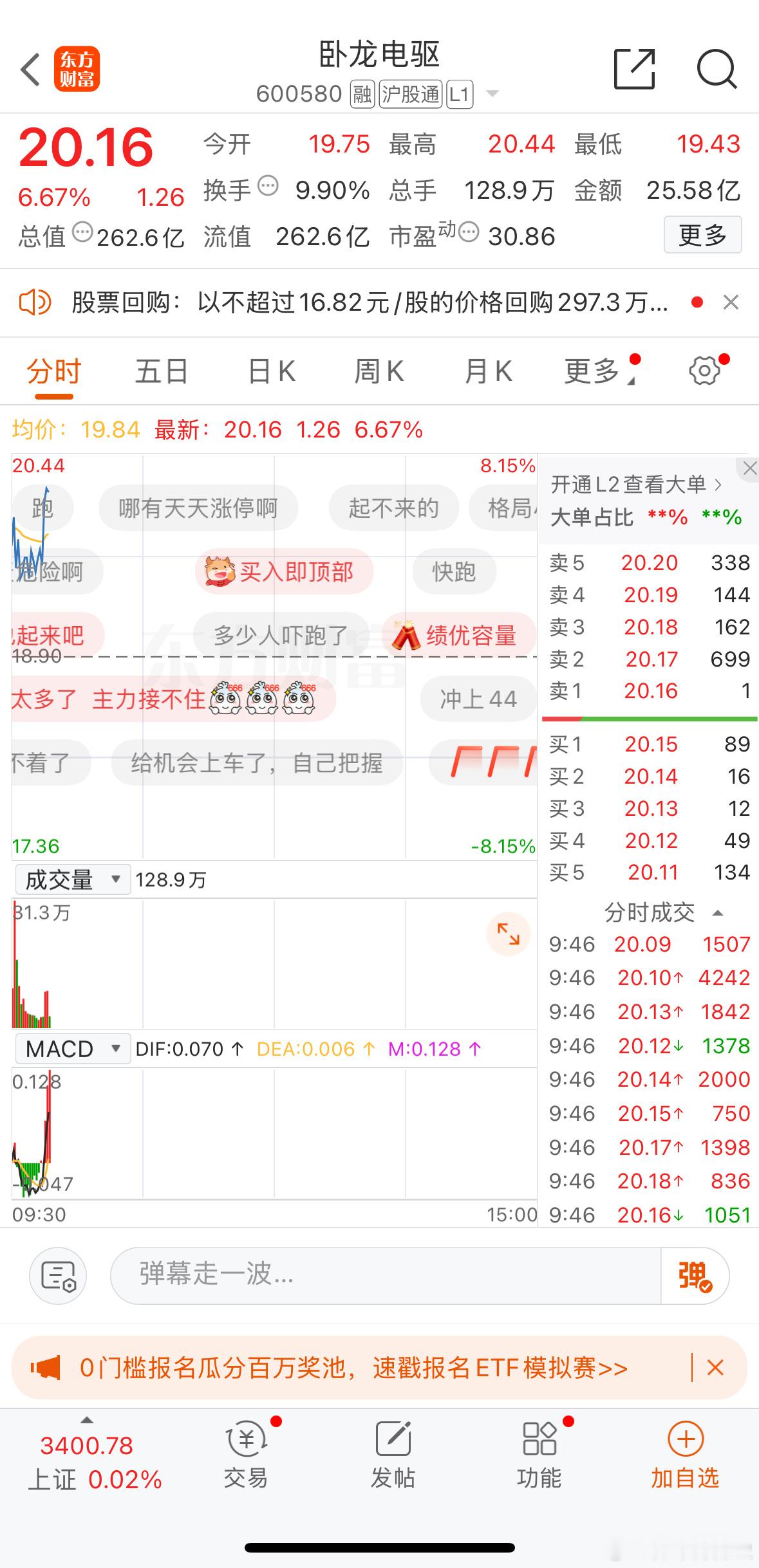Tap the 融 margin badge
This screenshot has height=1568, width=759.
tap(362, 95)
